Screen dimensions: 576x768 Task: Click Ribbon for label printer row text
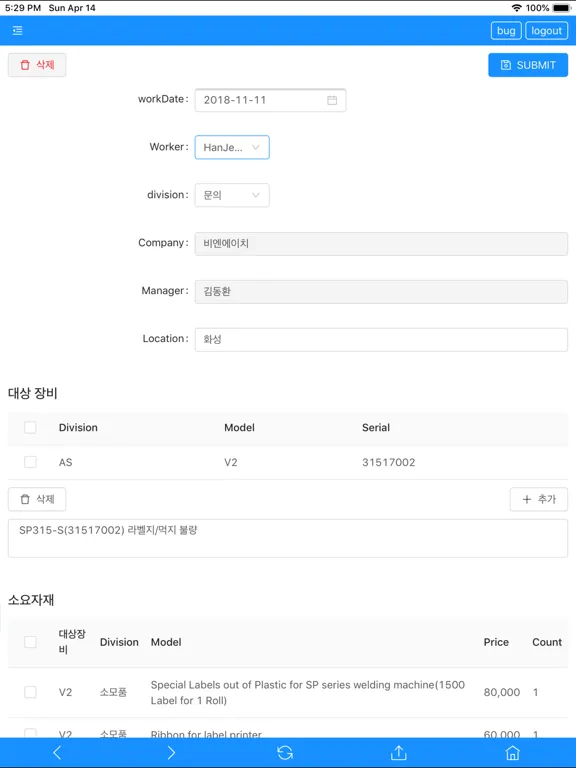[206, 734]
